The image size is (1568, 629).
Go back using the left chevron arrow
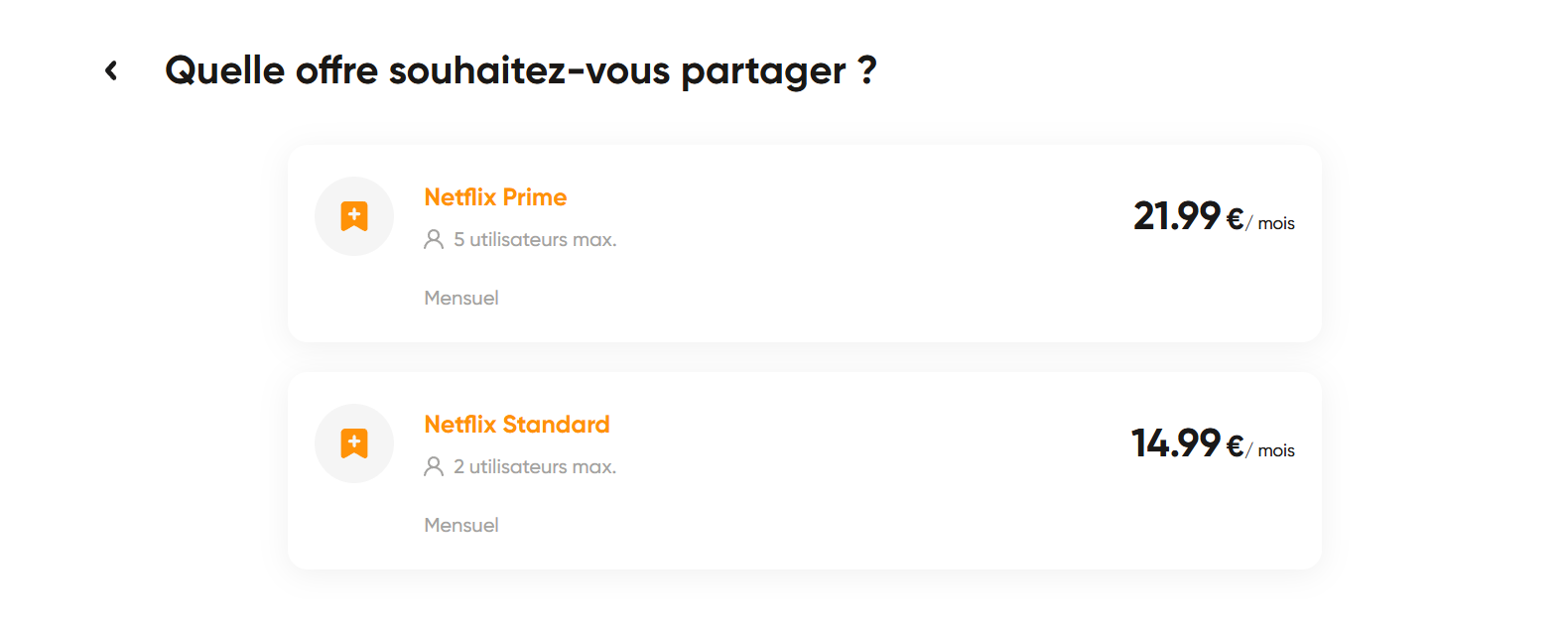tap(111, 70)
